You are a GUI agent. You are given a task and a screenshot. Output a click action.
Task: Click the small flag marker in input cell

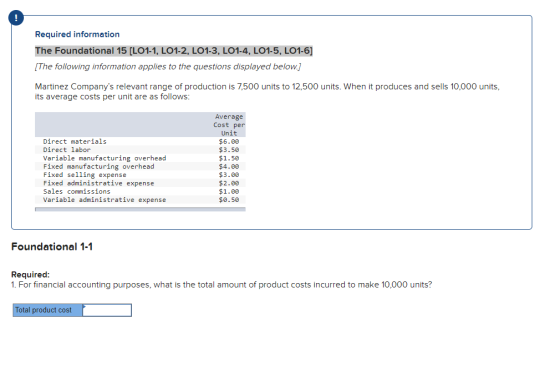[x=84, y=306]
